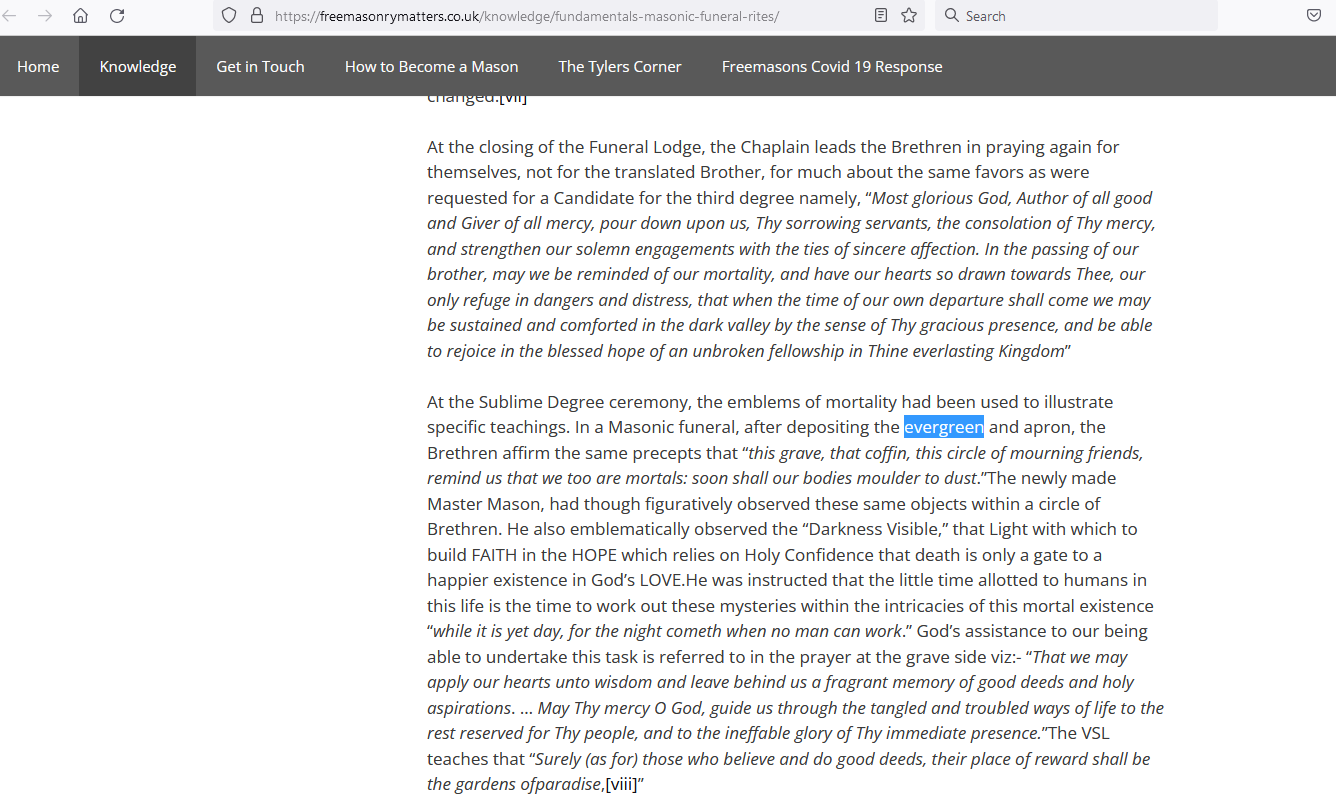Click the URL address bar
1336x806 pixels.
coord(568,16)
